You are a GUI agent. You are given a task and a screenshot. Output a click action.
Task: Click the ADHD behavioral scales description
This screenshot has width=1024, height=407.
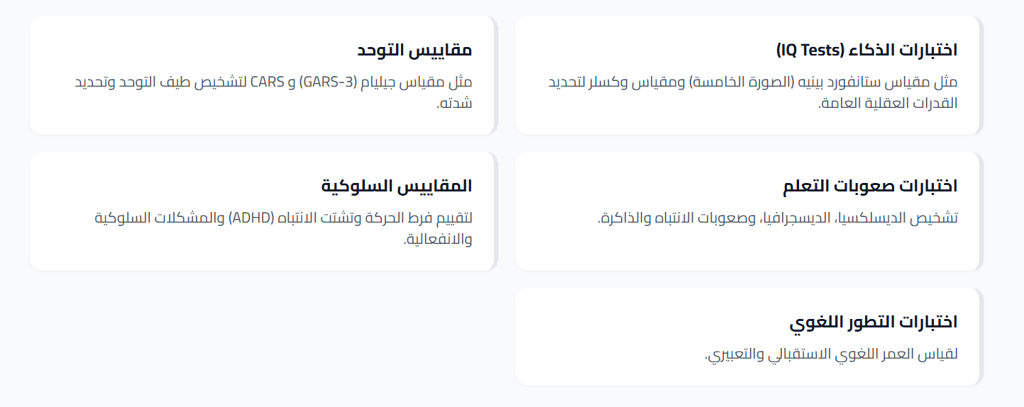pos(283,228)
